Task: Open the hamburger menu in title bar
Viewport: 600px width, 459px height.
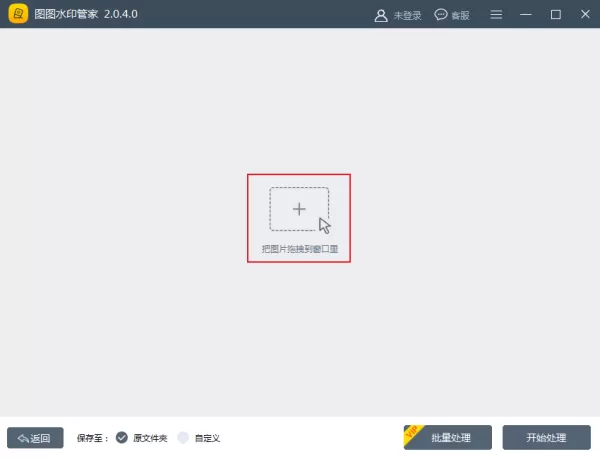Action: point(496,15)
